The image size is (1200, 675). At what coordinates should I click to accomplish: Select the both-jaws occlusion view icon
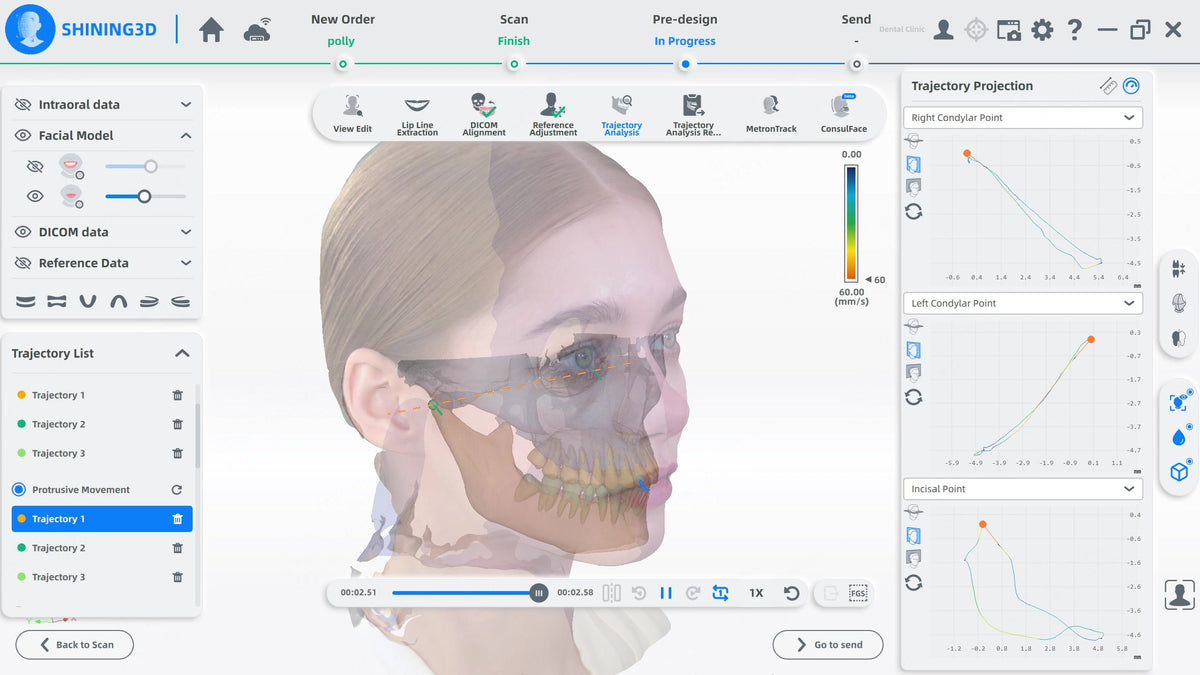pyautogui.click(x=57, y=301)
